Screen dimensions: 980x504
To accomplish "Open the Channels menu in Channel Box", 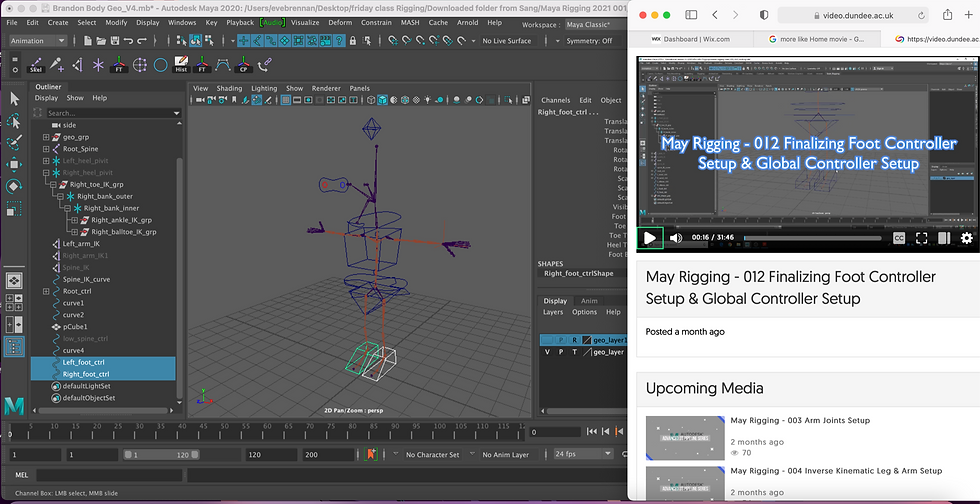I will pos(556,100).
